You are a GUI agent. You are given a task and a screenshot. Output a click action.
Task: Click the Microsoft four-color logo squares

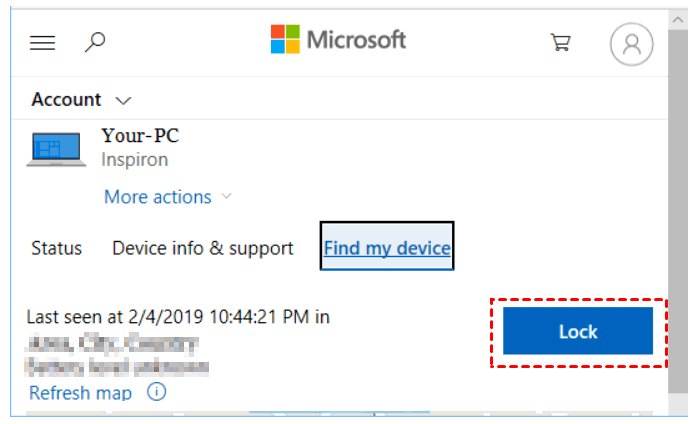[x=285, y=39]
